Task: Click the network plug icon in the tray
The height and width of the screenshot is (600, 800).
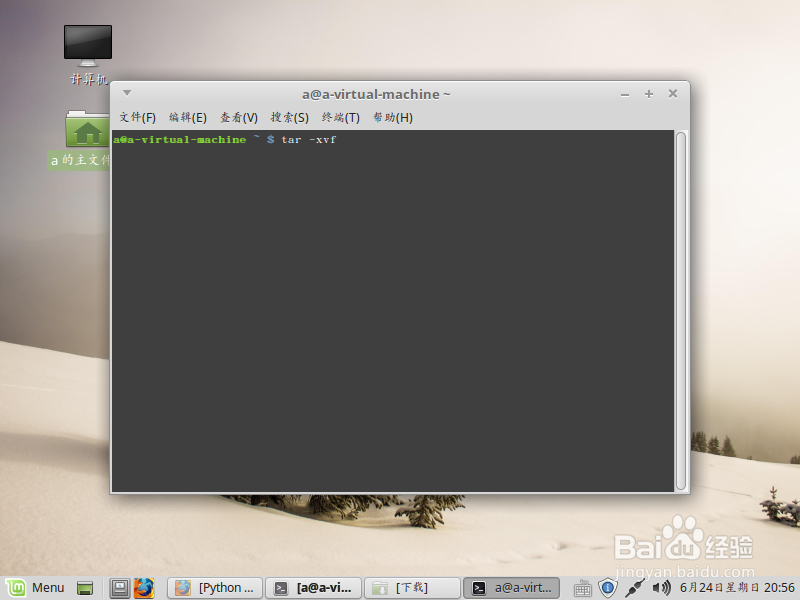Action: [x=635, y=588]
